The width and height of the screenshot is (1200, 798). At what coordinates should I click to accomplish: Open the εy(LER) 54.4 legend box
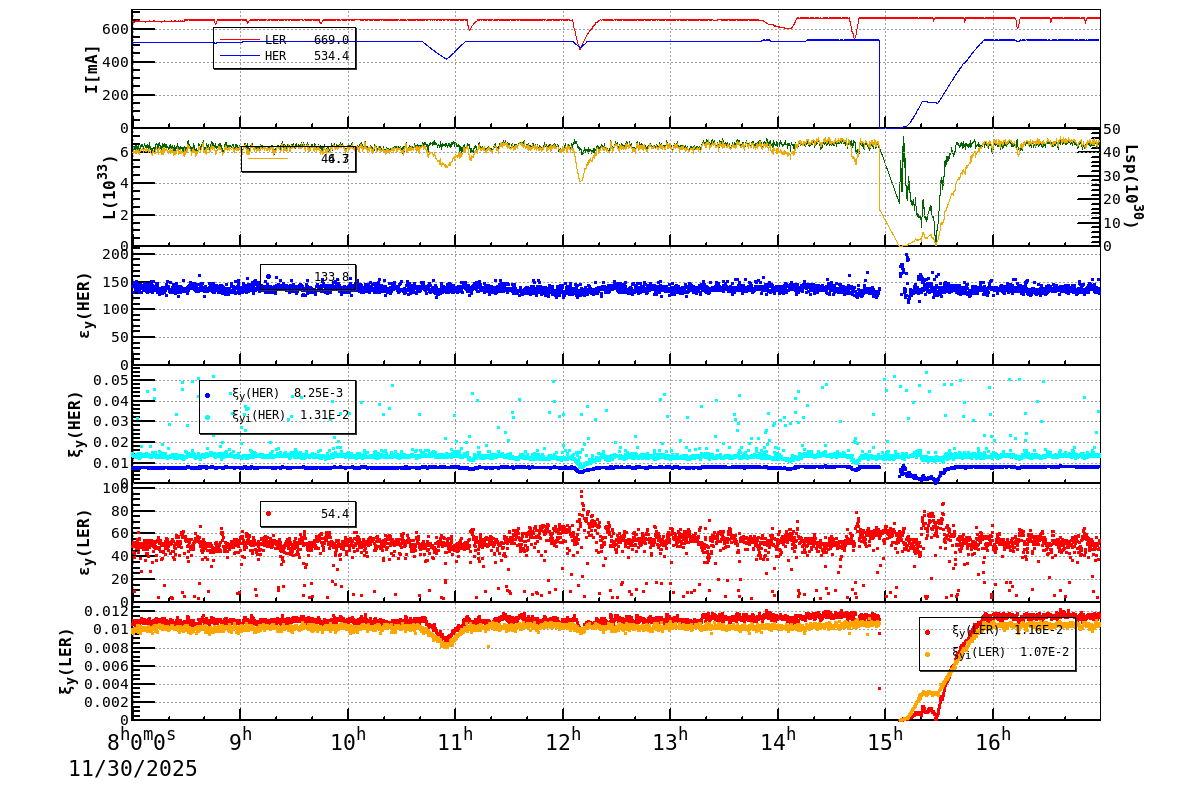pos(310,515)
